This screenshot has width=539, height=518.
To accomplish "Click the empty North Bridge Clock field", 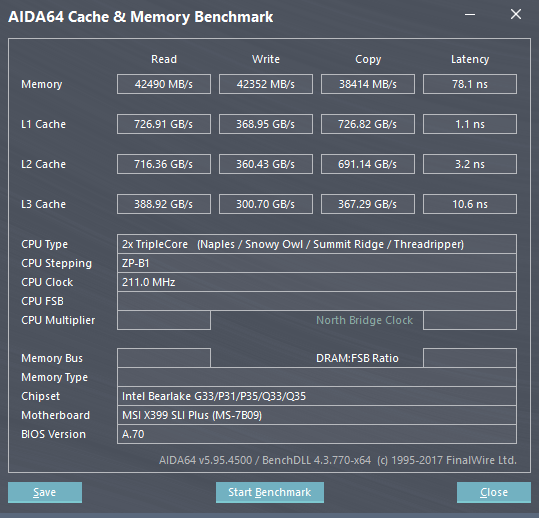I will [x=470, y=320].
